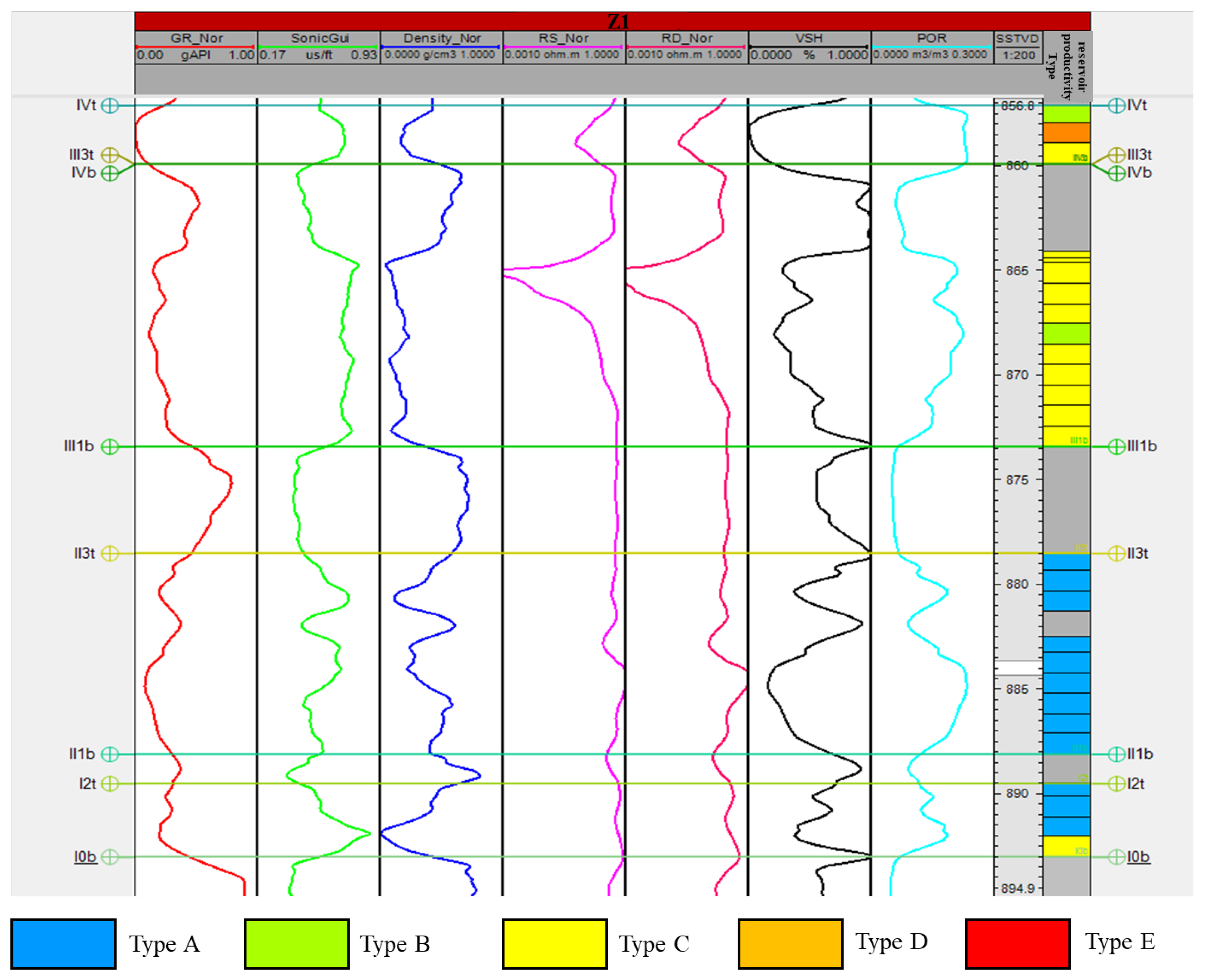Click the orange block in productivity track
This screenshot has height=980, width=1205.
pyautogui.click(x=1066, y=133)
